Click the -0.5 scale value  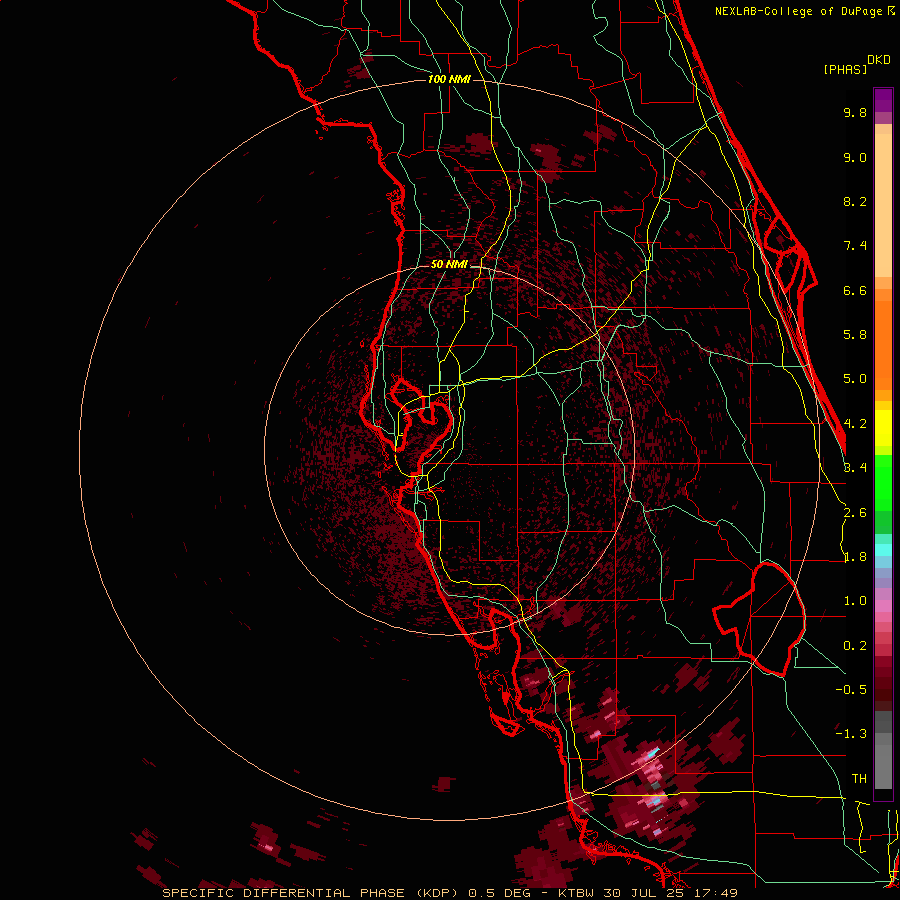click(851, 690)
